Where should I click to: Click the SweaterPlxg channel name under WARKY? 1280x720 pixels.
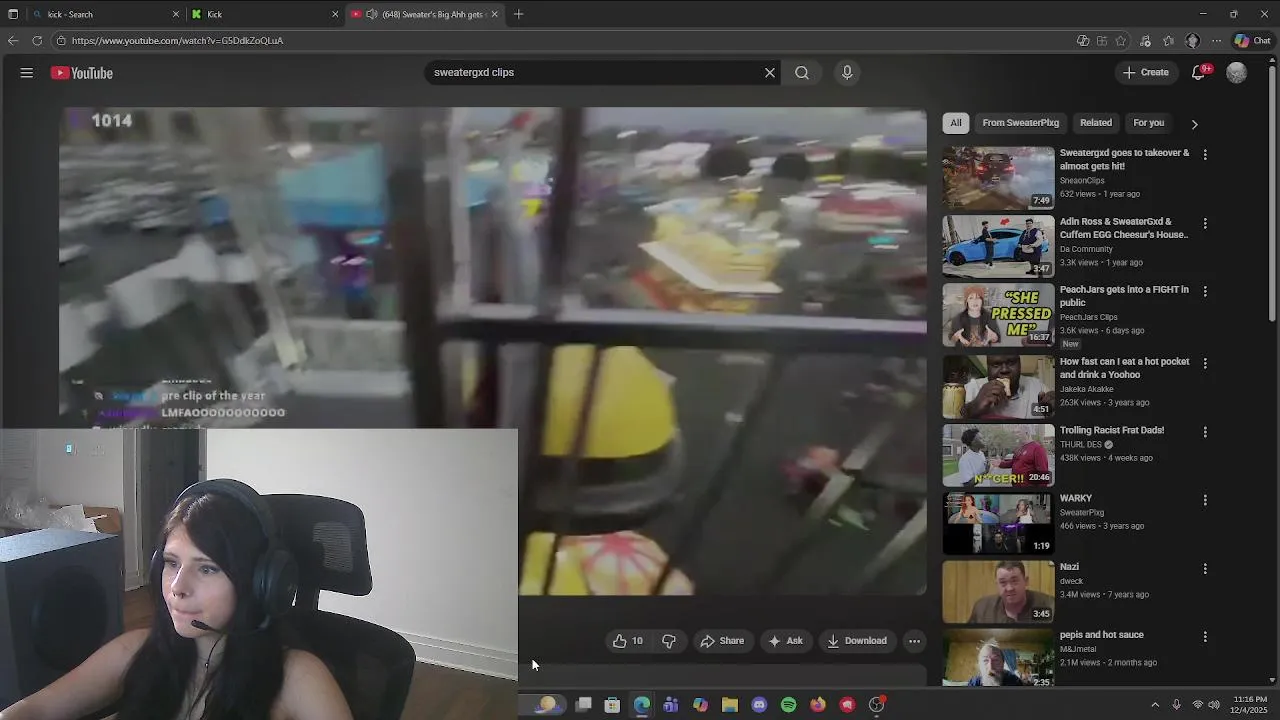(1082, 513)
